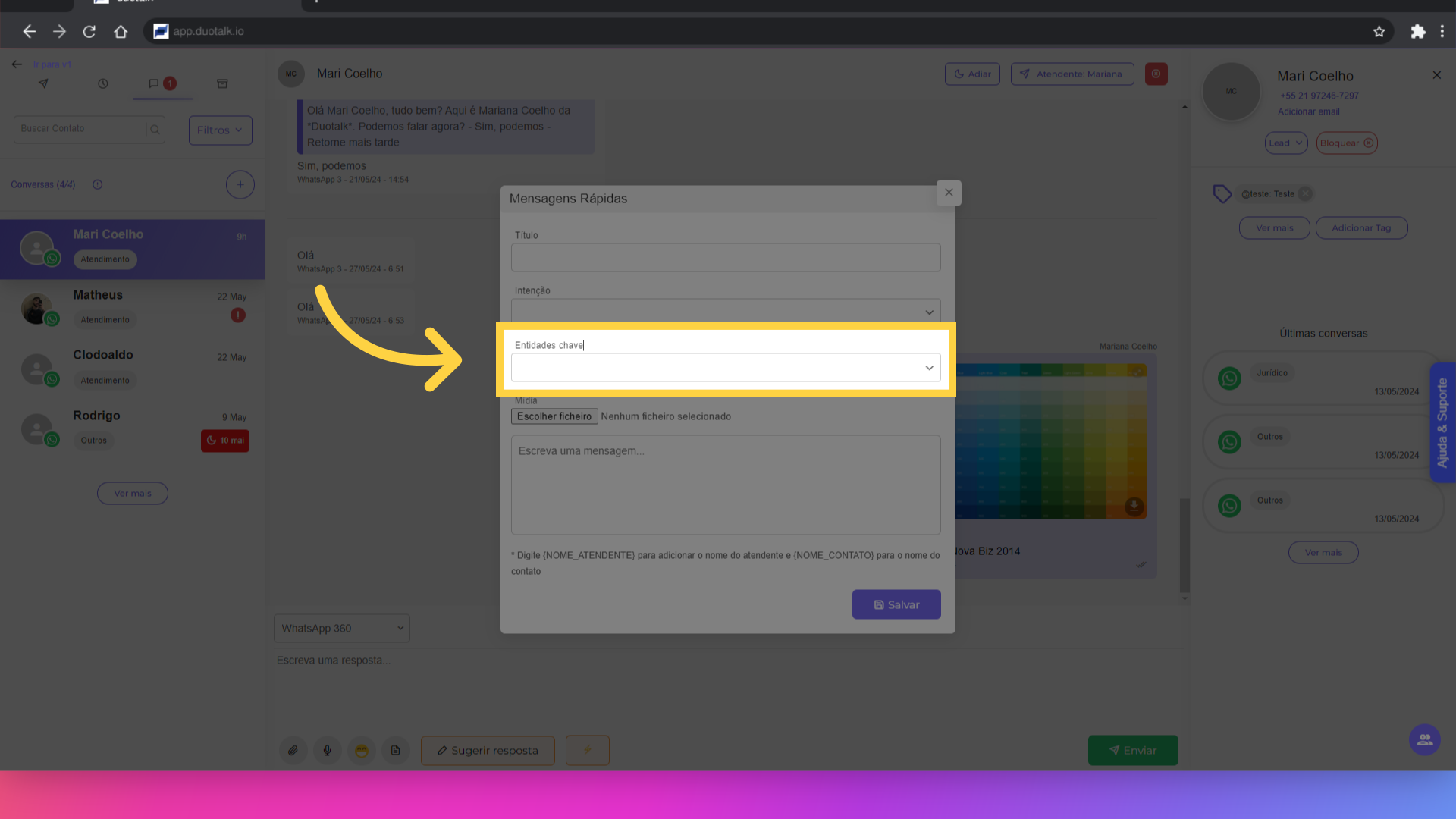Switch to the clock history tab
Viewport: 1456px width, 819px height.
click(103, 83)
